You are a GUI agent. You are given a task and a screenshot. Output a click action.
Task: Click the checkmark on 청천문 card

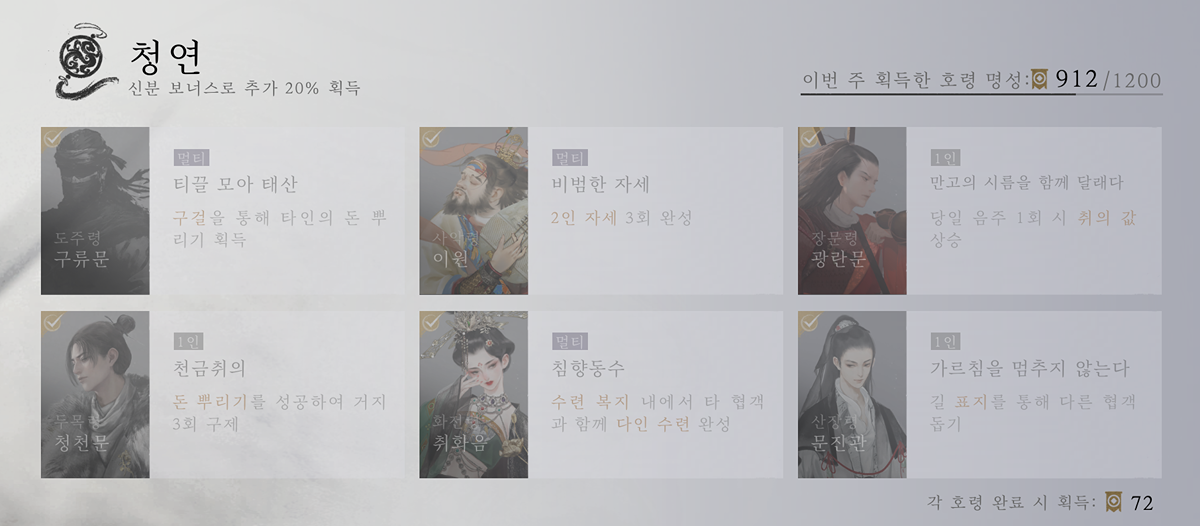[54, 323]
